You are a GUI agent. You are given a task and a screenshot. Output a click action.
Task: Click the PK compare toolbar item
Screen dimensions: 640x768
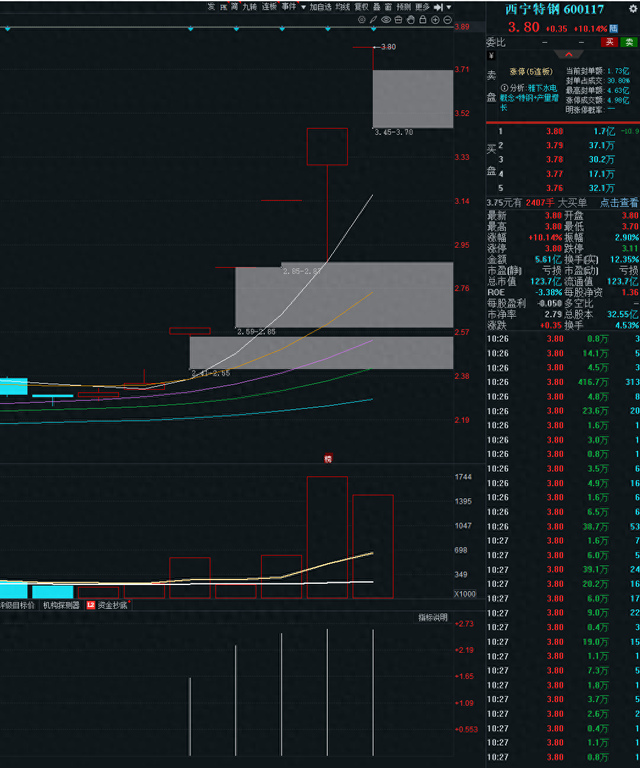point(223,7)
